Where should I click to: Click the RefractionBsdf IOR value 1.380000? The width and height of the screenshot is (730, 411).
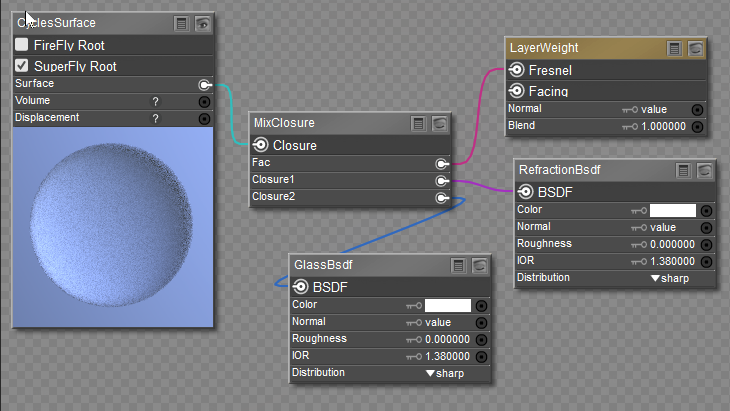672,261
